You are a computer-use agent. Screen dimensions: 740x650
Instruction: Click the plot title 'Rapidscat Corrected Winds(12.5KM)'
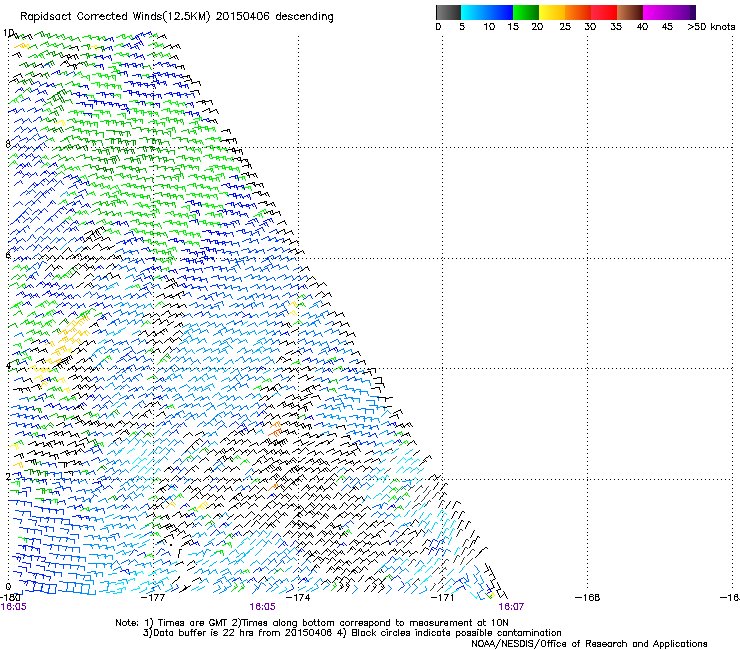point(115,17)
